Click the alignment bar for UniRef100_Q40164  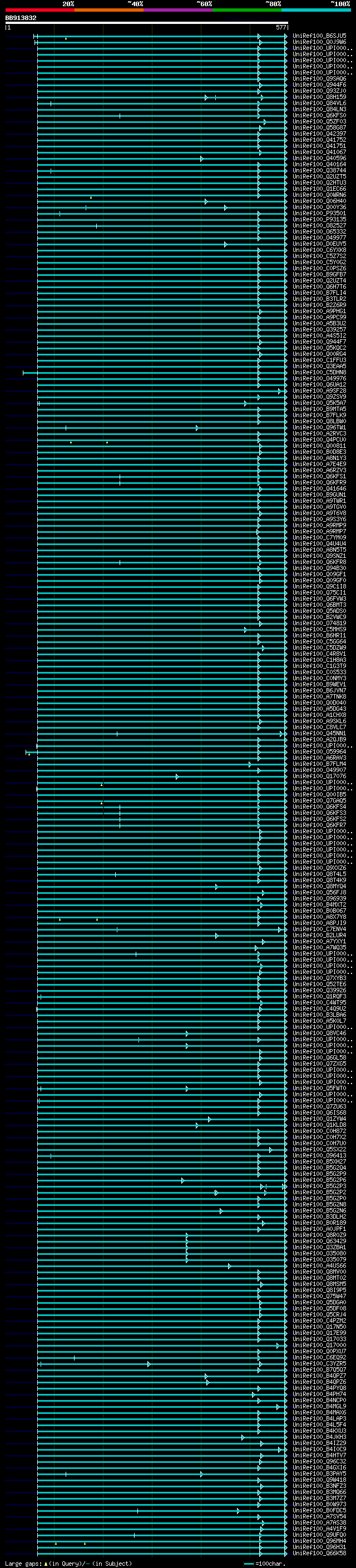(162, 165)
